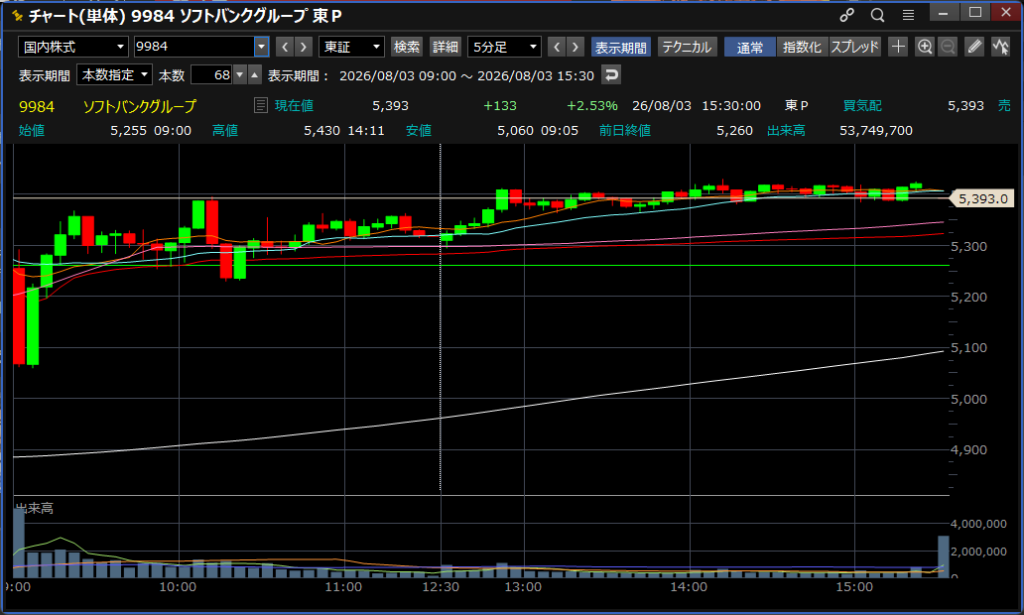
Task: Reset display period with return arrow icon
Action: click(x=611, y=75)
